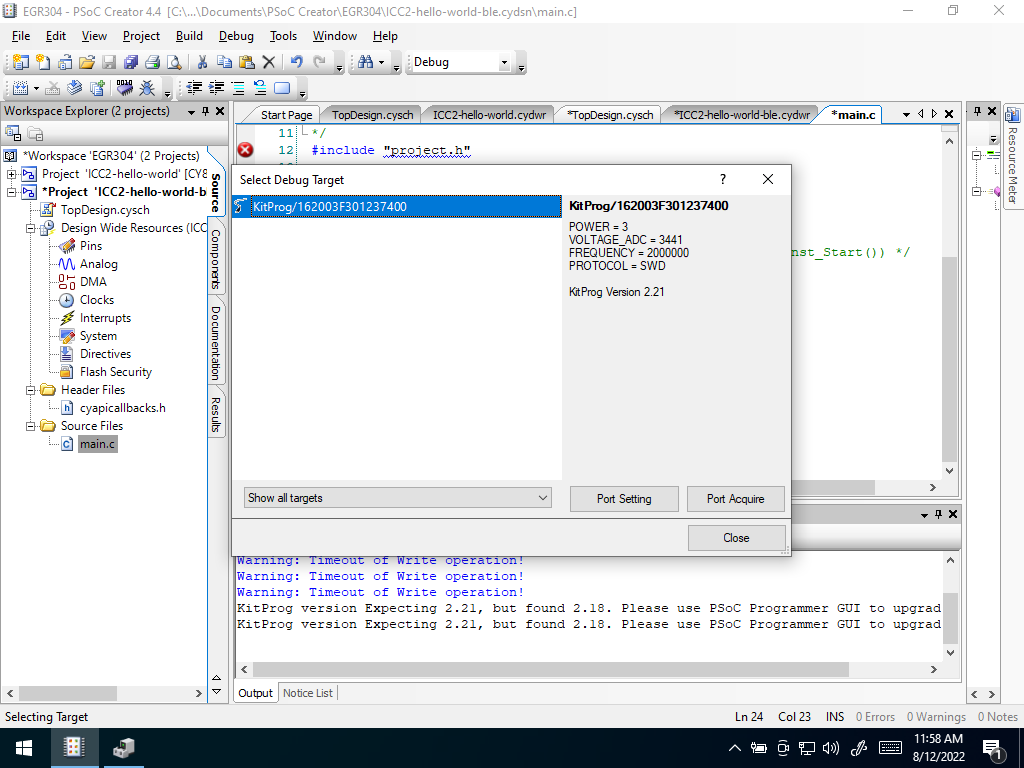Click the Copy toolbar icon

click(224, 62)
